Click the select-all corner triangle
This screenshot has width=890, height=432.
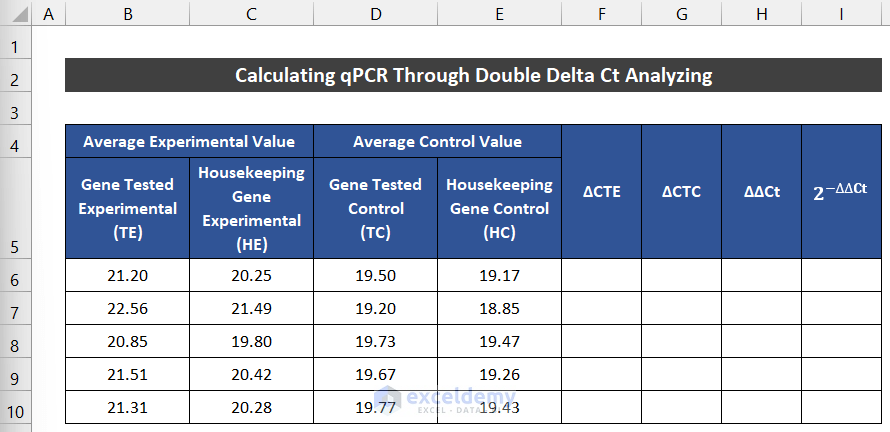tap(15, 15)
